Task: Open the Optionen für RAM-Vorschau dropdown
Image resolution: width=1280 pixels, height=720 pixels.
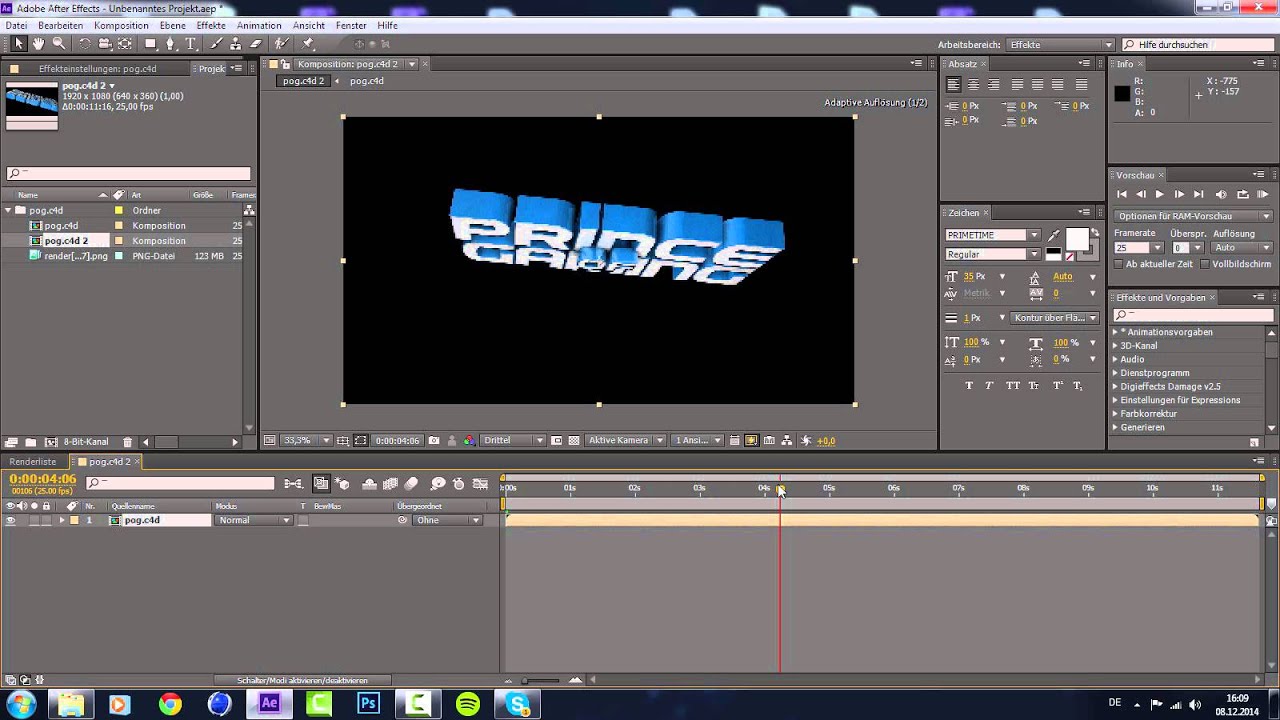Action: [1193, 216]
